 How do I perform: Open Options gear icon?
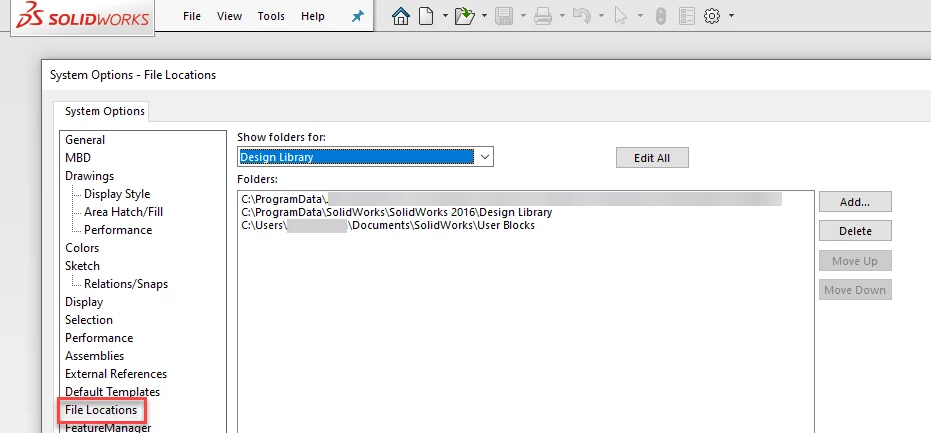(x=712, y=16)
